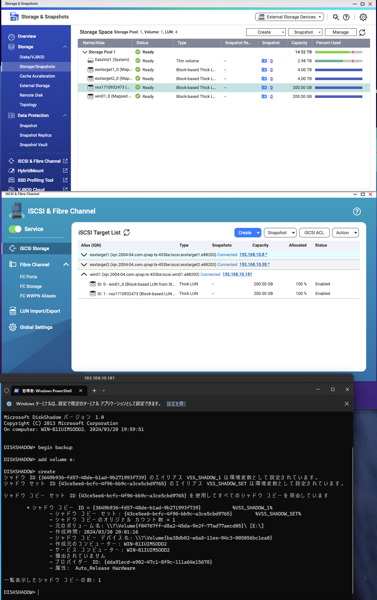The image size is (377, 600).
Task: Click the blue Create button in iSCSI Target List
Action: 245,233
